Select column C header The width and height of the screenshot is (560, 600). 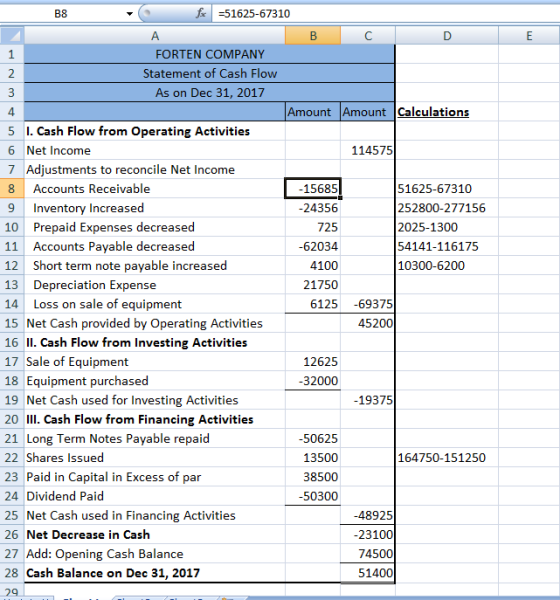click(367, 36)
